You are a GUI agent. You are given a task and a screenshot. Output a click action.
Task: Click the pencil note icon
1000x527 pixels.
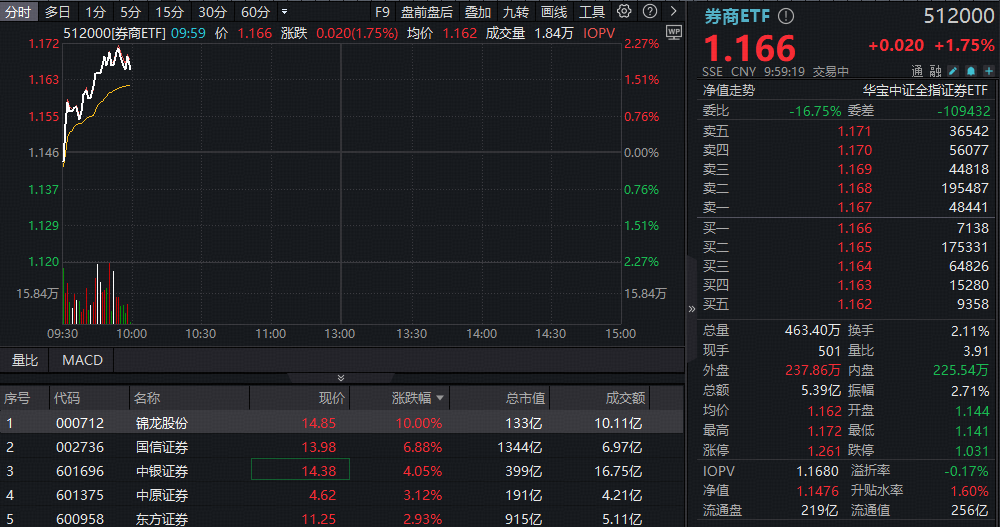(953, 71)
